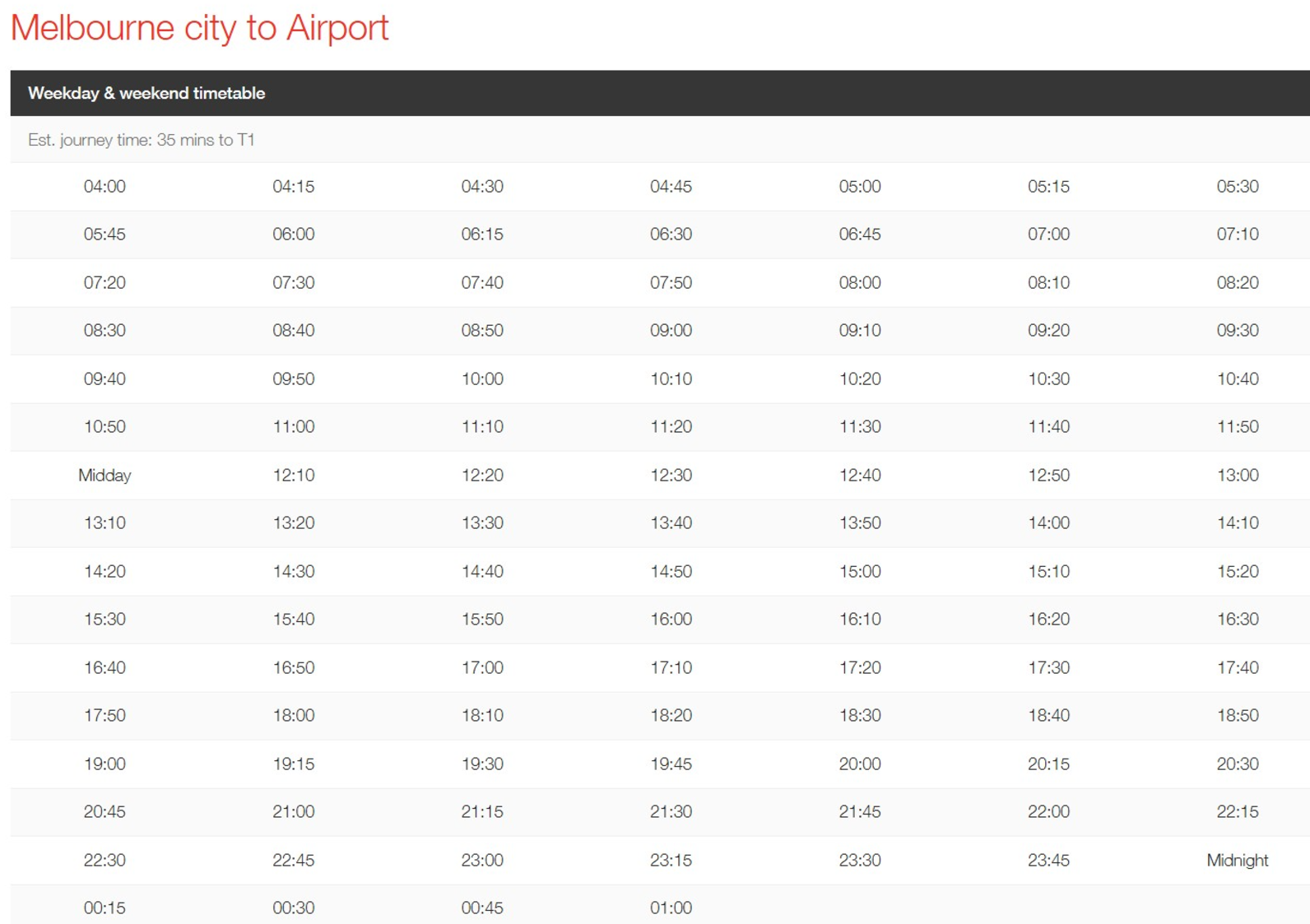
Task: Select the 09:00 departure time
Action: 671,331
